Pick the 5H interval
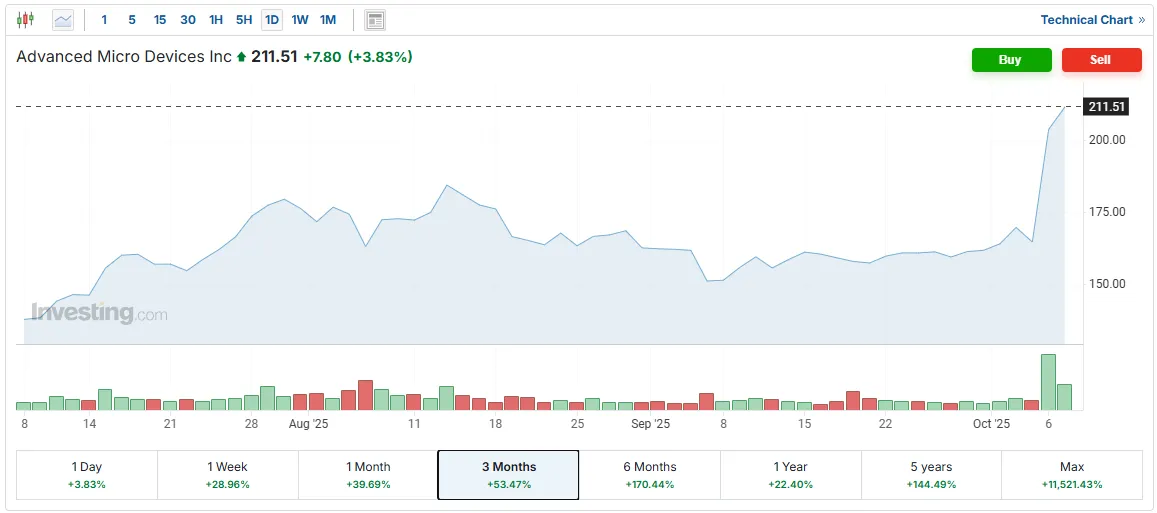Viewport: 1157px width, 513px height. coord(244,20)
